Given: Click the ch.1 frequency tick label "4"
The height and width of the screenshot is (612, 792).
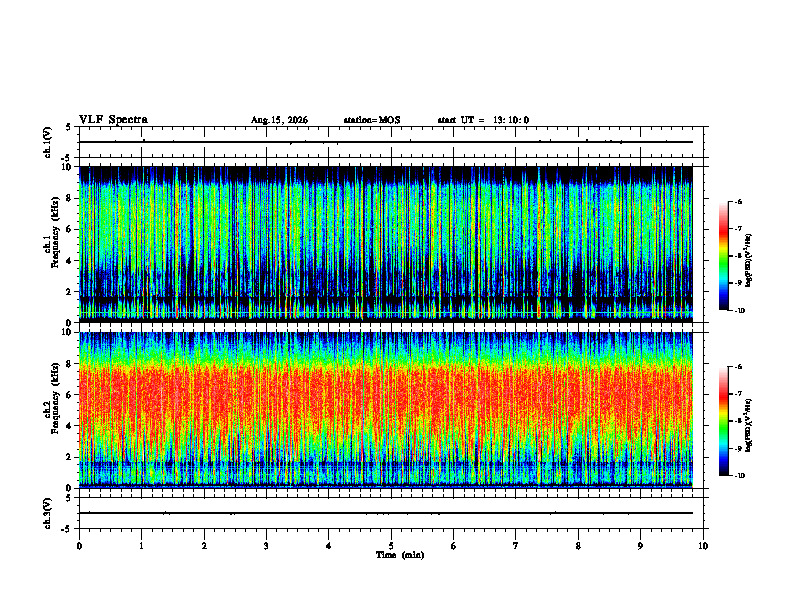Looking at the screenshot, I should (70, 261).
